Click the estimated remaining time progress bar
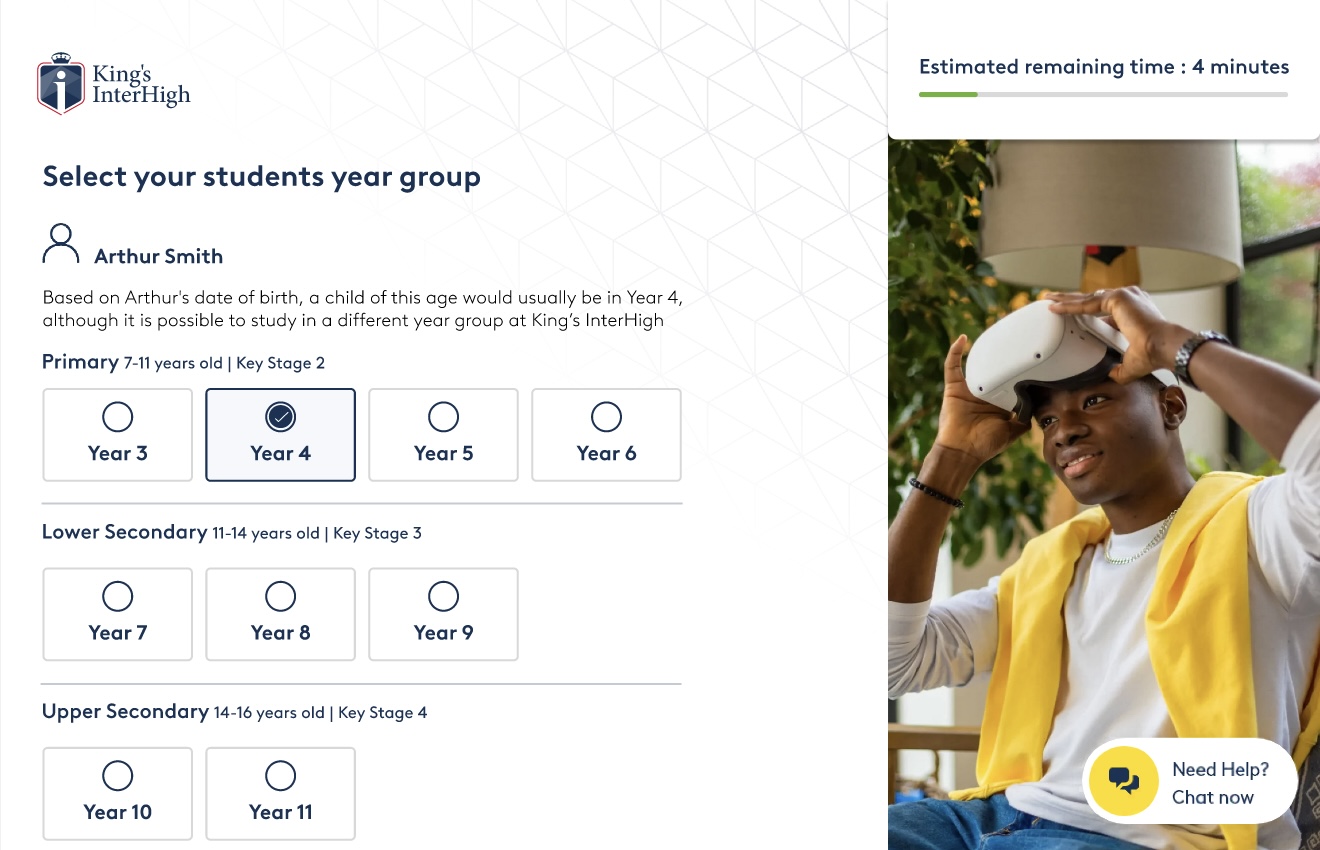This screenshot has height=850, width=1320. point(1103,95)
